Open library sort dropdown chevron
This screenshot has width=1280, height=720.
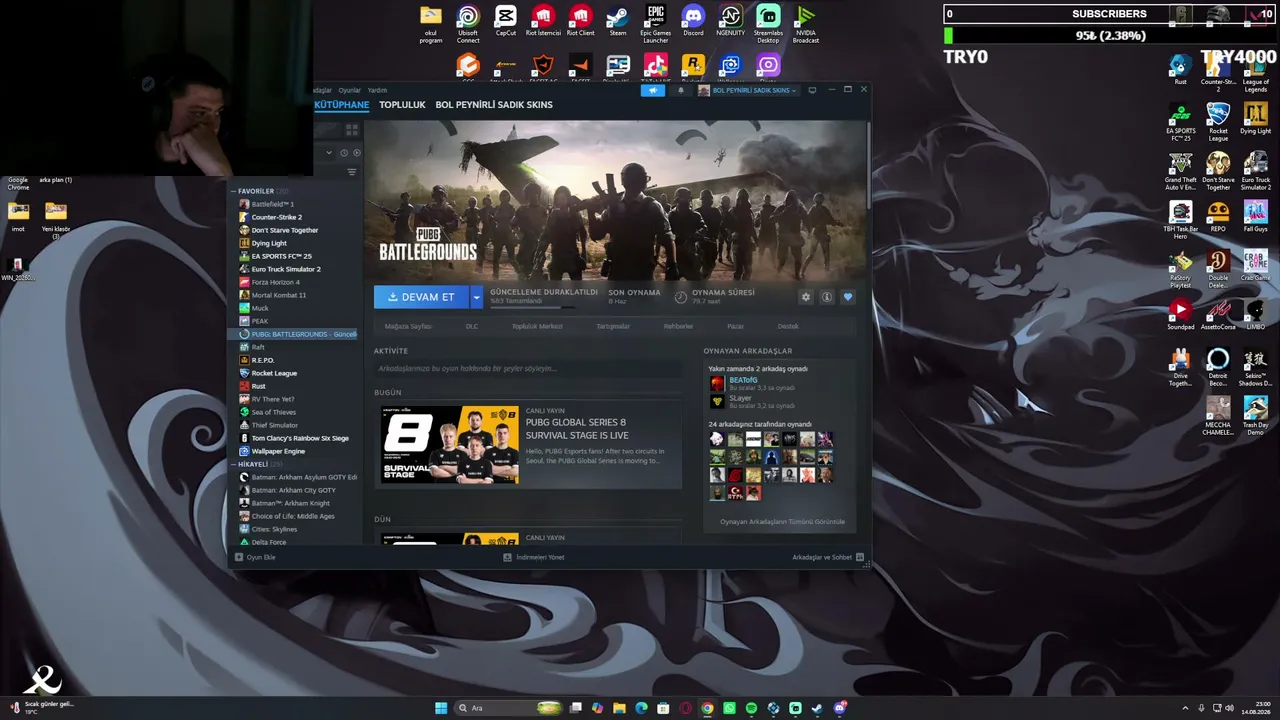329,153
